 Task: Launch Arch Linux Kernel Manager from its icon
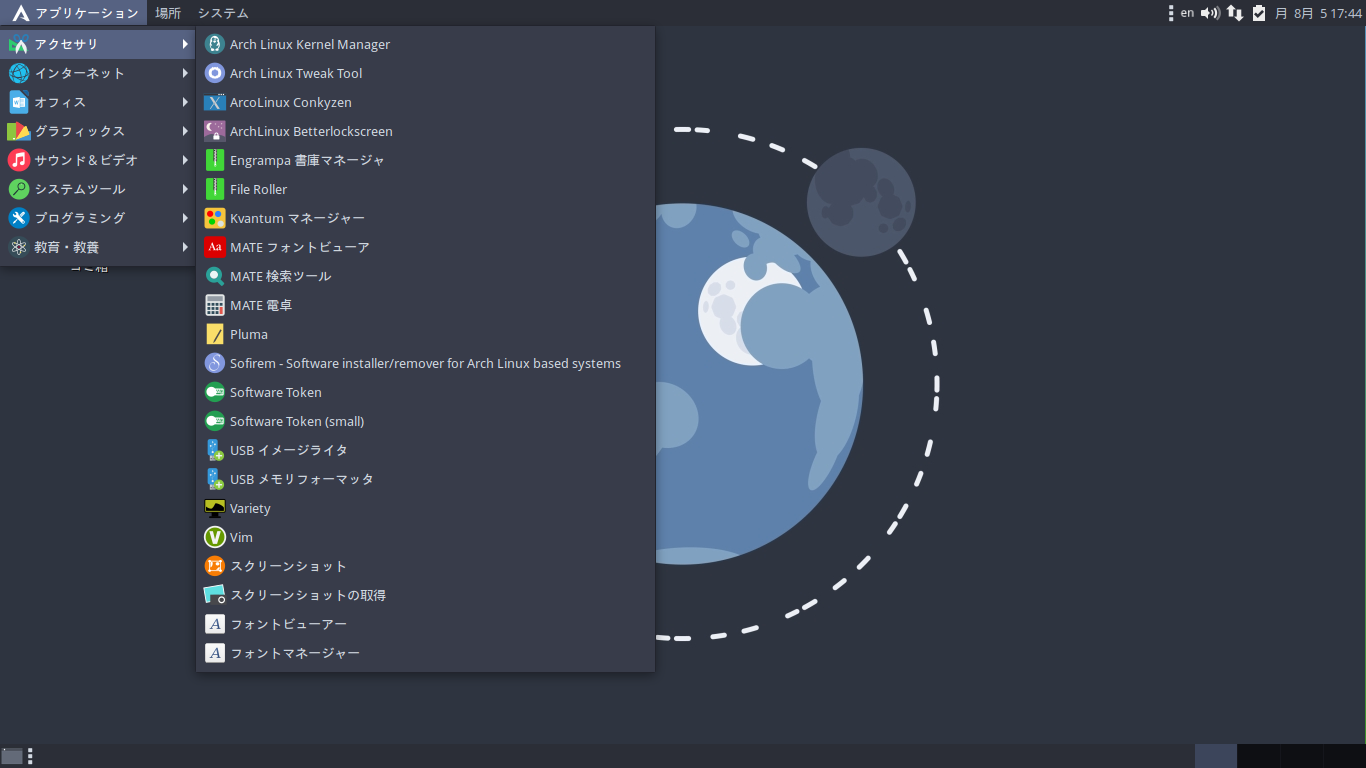tap(214, 44)
